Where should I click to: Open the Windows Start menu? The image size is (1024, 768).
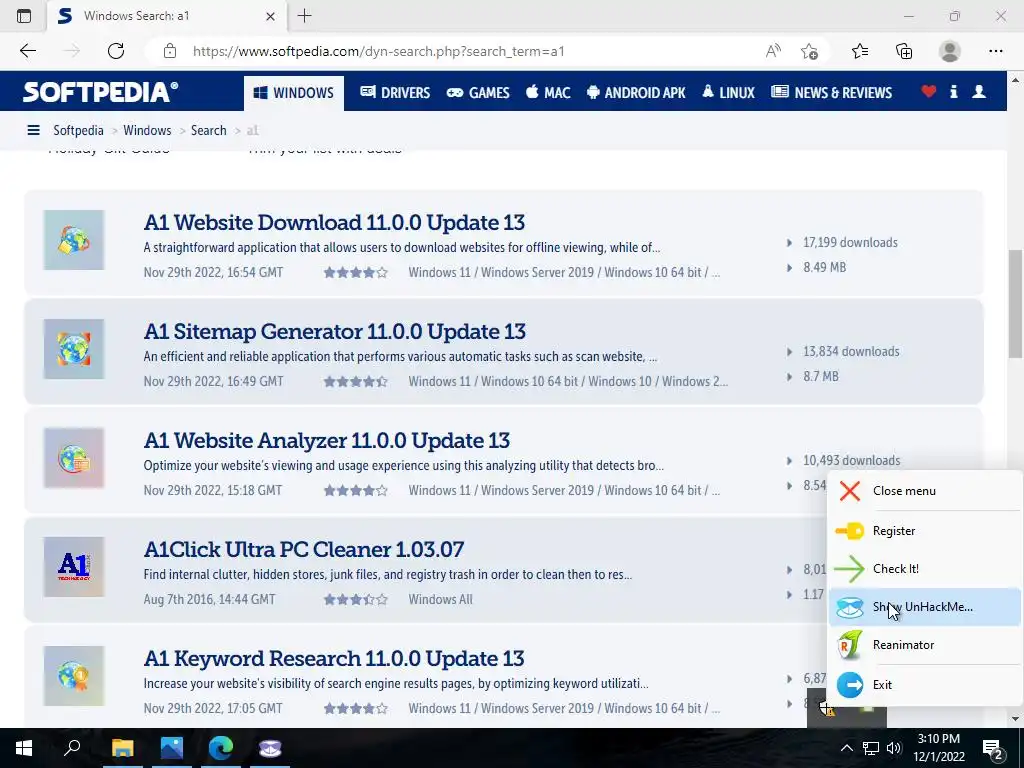point(24,748)
